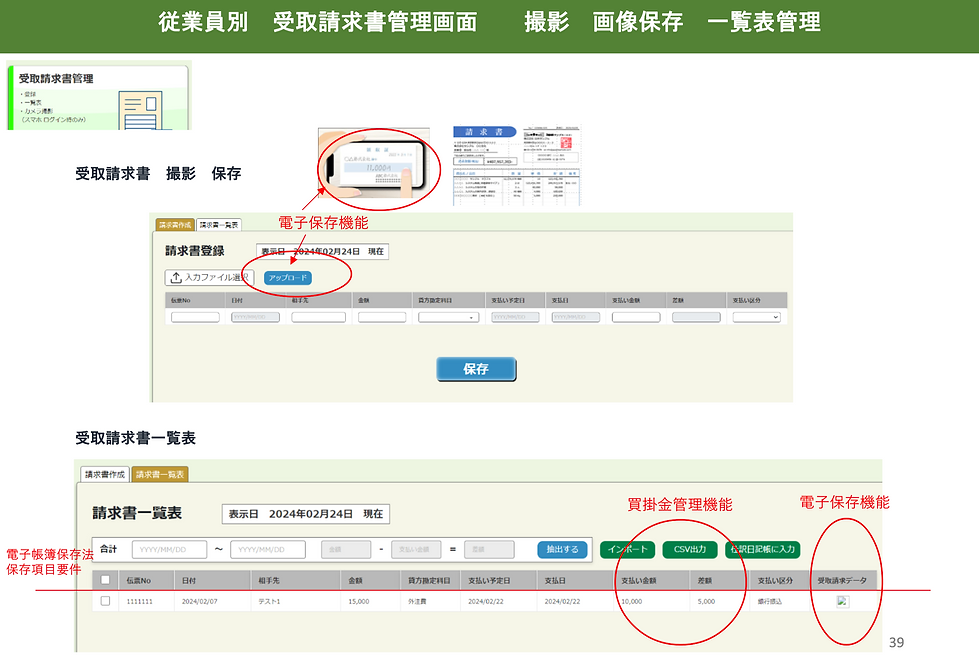Screen dimensions: 979x663
Task: Click the large 保存 button
Action: click(x=476, y=369)
